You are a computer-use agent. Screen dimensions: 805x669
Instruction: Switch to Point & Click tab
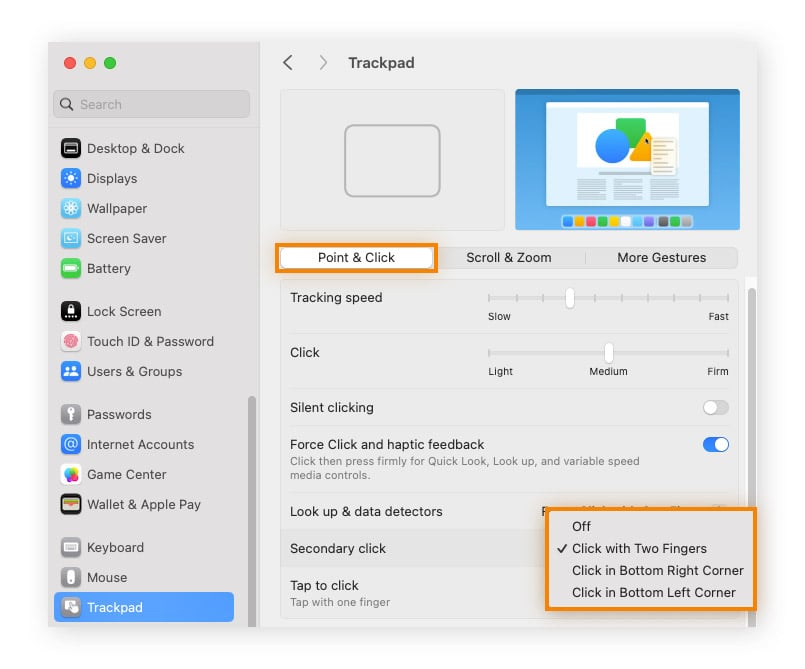click(x=356, y=258)
